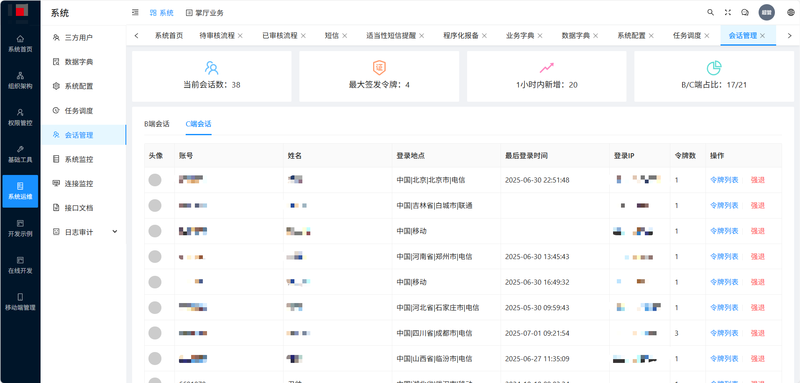This screenshot has width=800, height=383.
Task: Open 连接监控 in the system menu
Action: pyautogui.click(x=84, y=184)
